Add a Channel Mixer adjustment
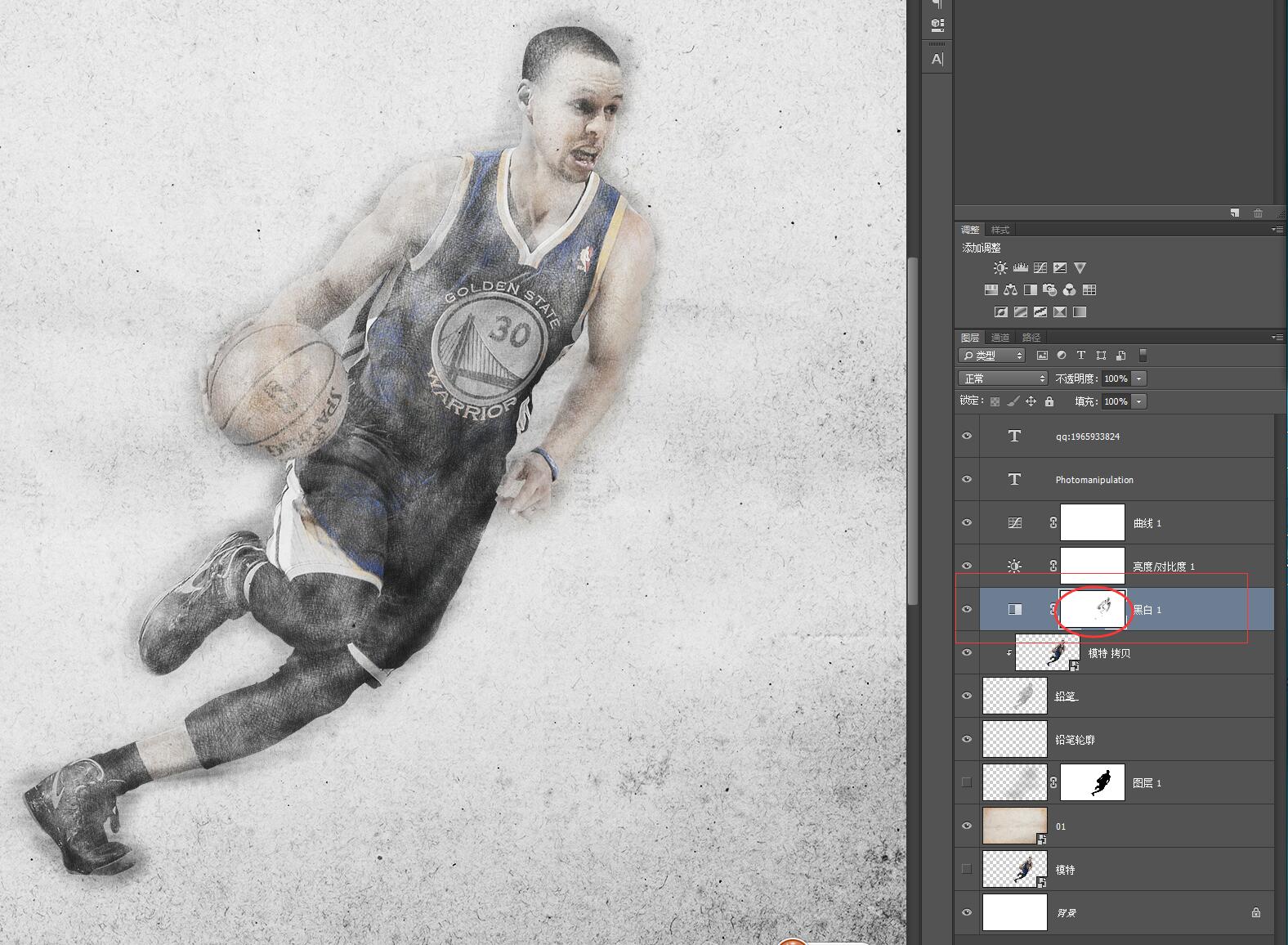 1070,289
